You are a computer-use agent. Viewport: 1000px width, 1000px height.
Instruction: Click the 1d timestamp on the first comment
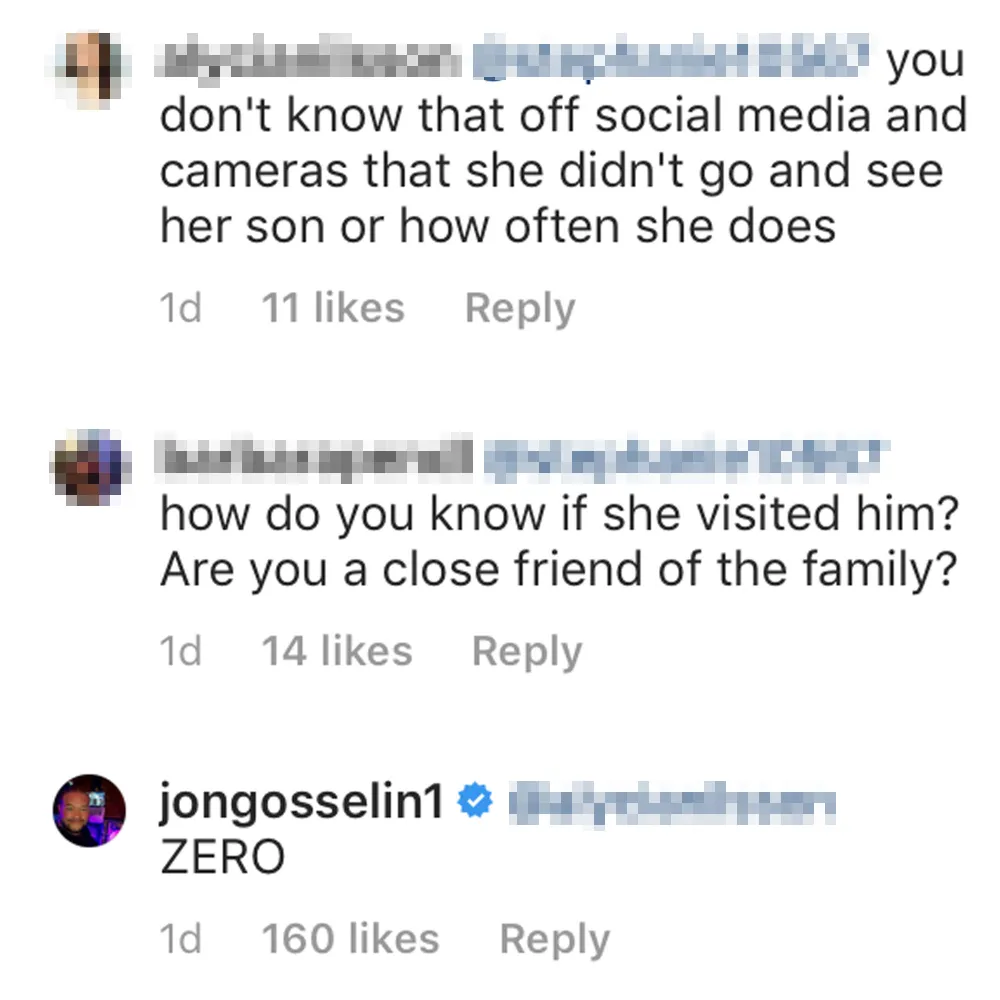coord(181,307)
